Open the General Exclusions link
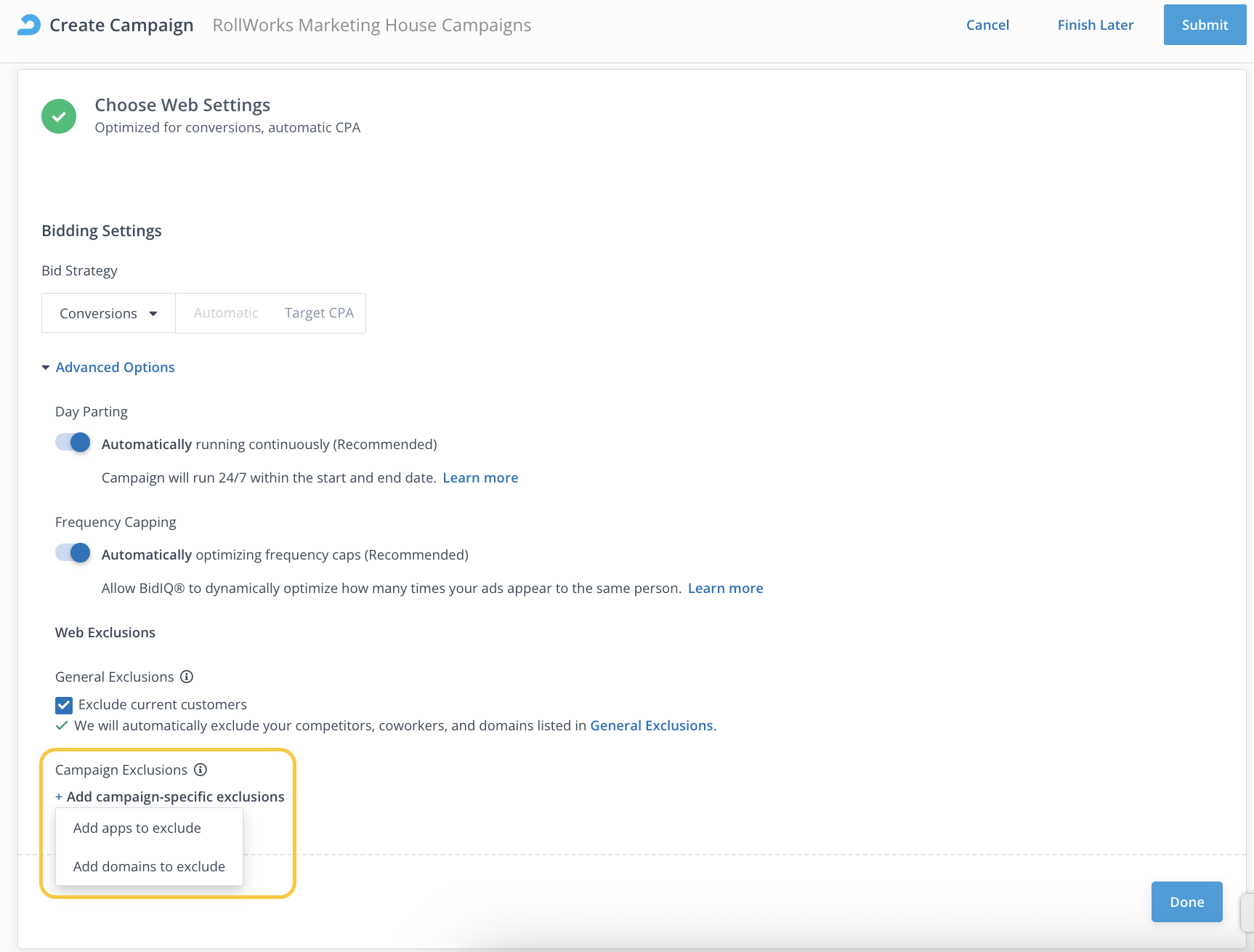Screen dimensions: 1254x952 tap(651, 725)
